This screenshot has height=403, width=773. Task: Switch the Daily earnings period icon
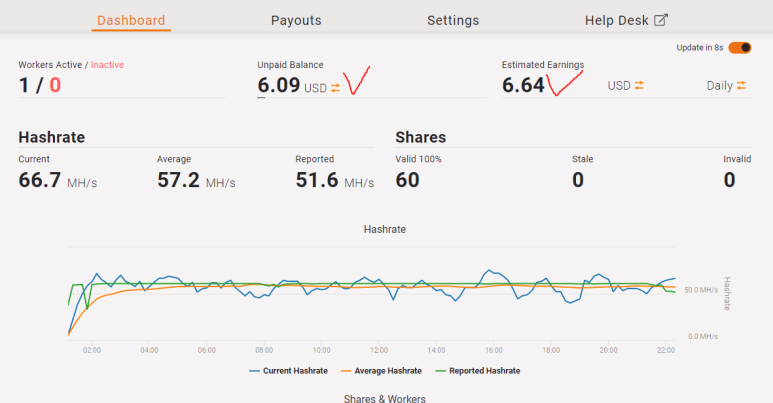click(741, 85)
